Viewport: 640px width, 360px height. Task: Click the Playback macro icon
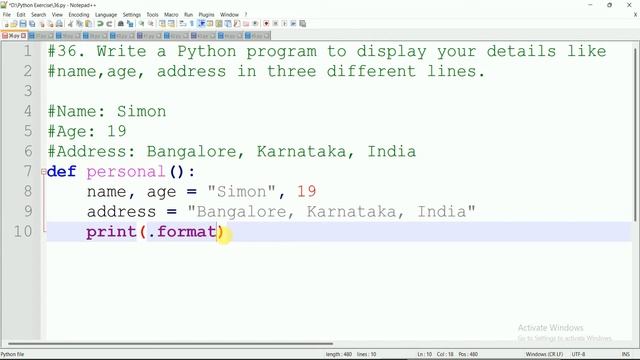tap(284, 24)
